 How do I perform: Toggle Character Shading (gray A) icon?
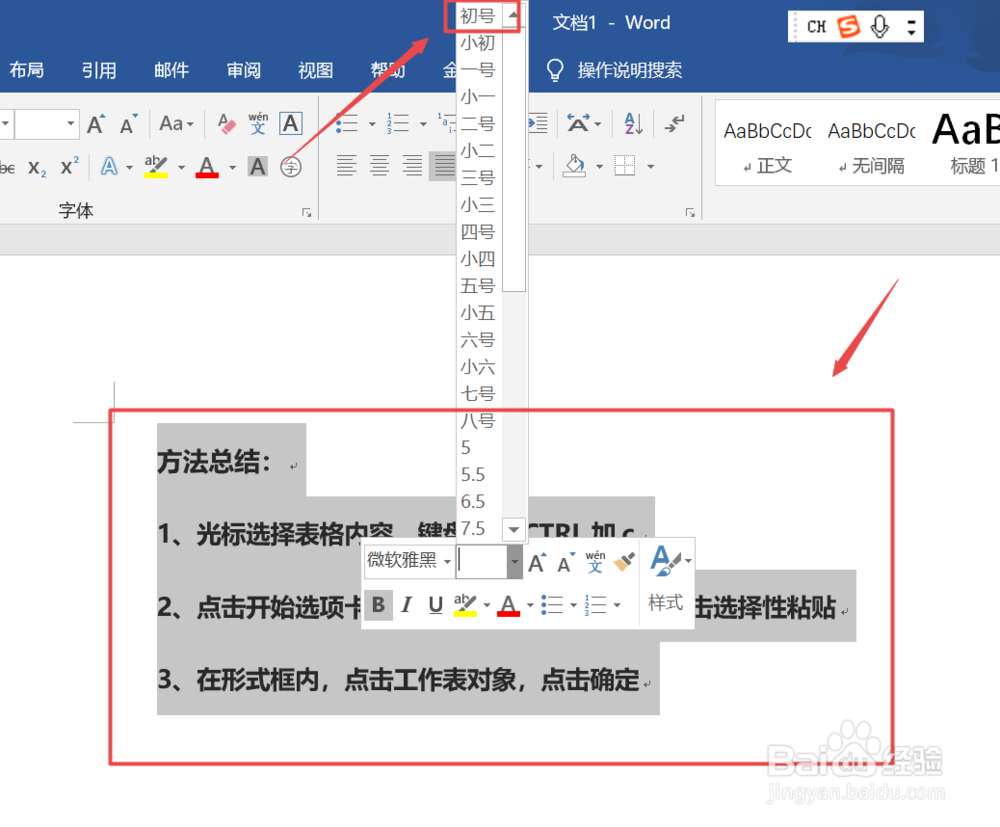click(x=258, y=167)
